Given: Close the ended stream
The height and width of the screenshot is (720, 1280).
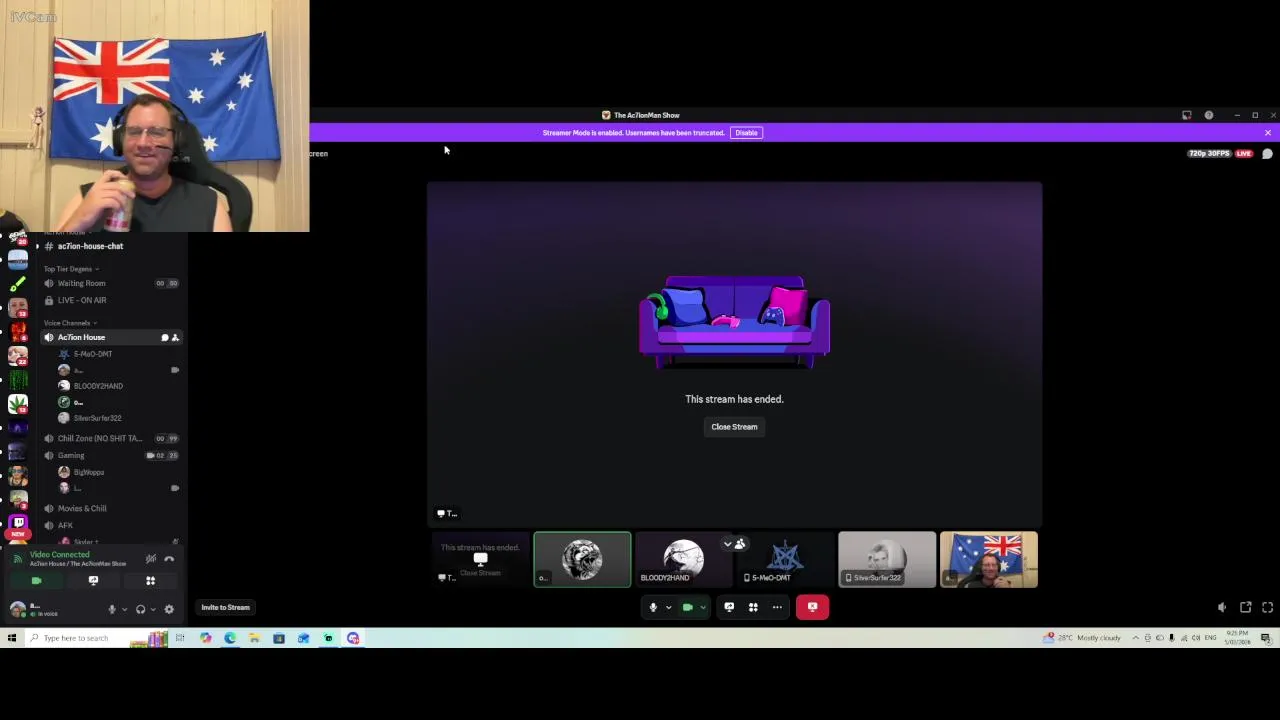Looking at the screenshot, I should click(734, 427).
